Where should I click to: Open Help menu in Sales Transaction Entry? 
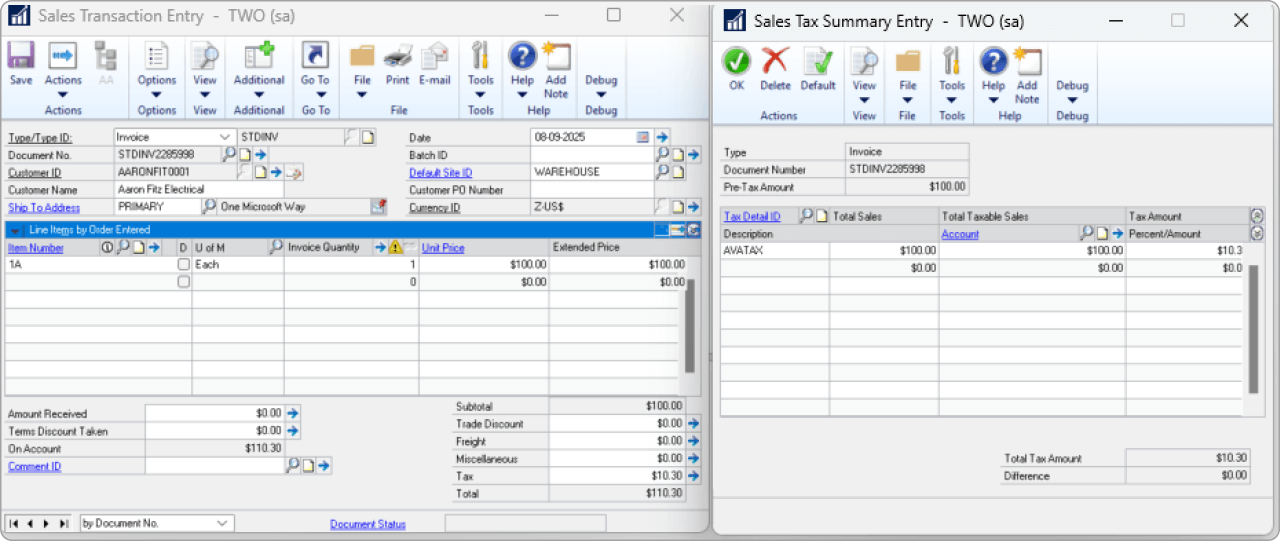click(x=522, y=70)
